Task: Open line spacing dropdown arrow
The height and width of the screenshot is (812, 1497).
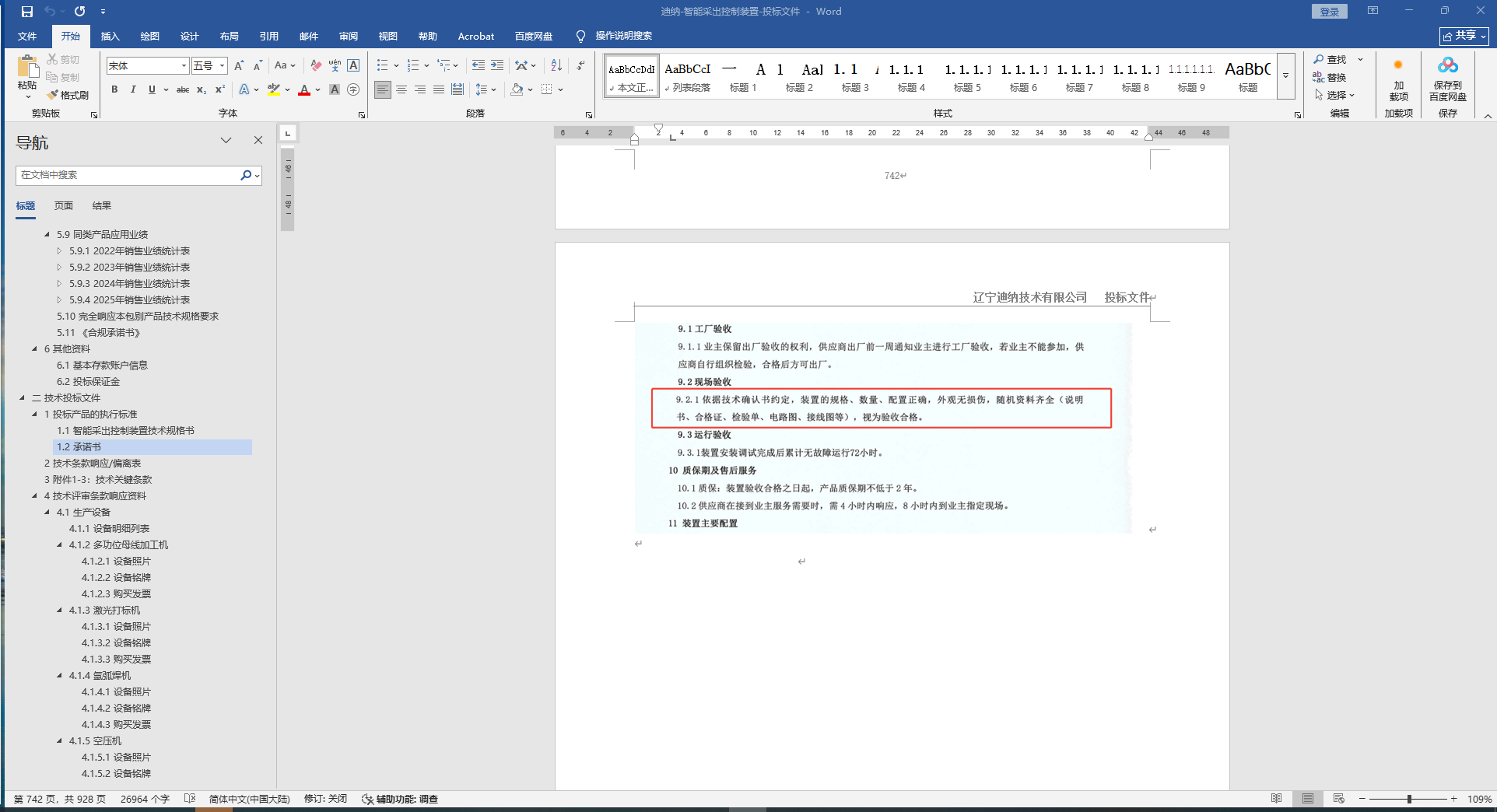Action: (493, 89)
